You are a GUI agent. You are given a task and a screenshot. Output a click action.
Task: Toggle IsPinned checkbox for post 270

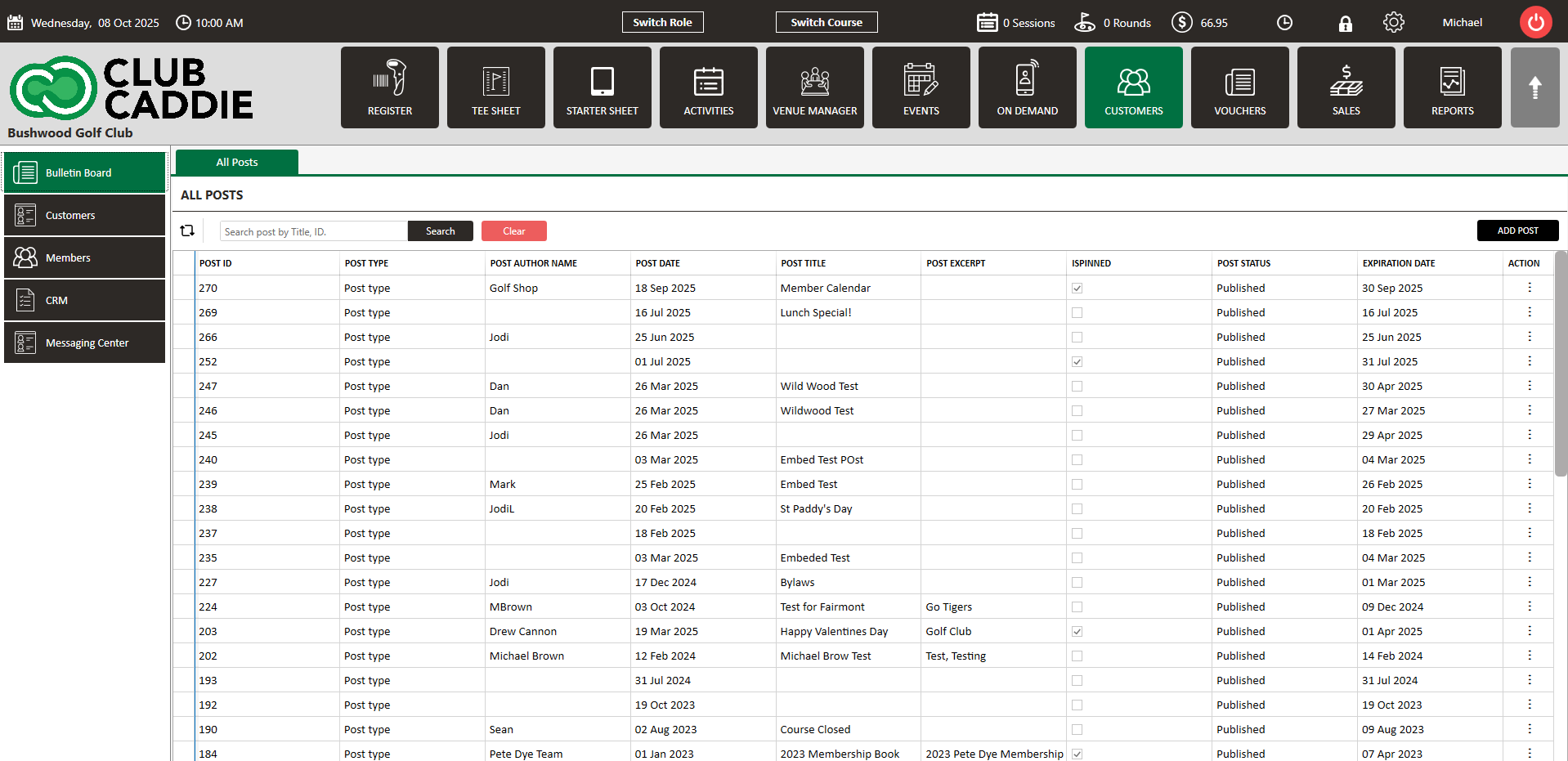[1077, 288]
